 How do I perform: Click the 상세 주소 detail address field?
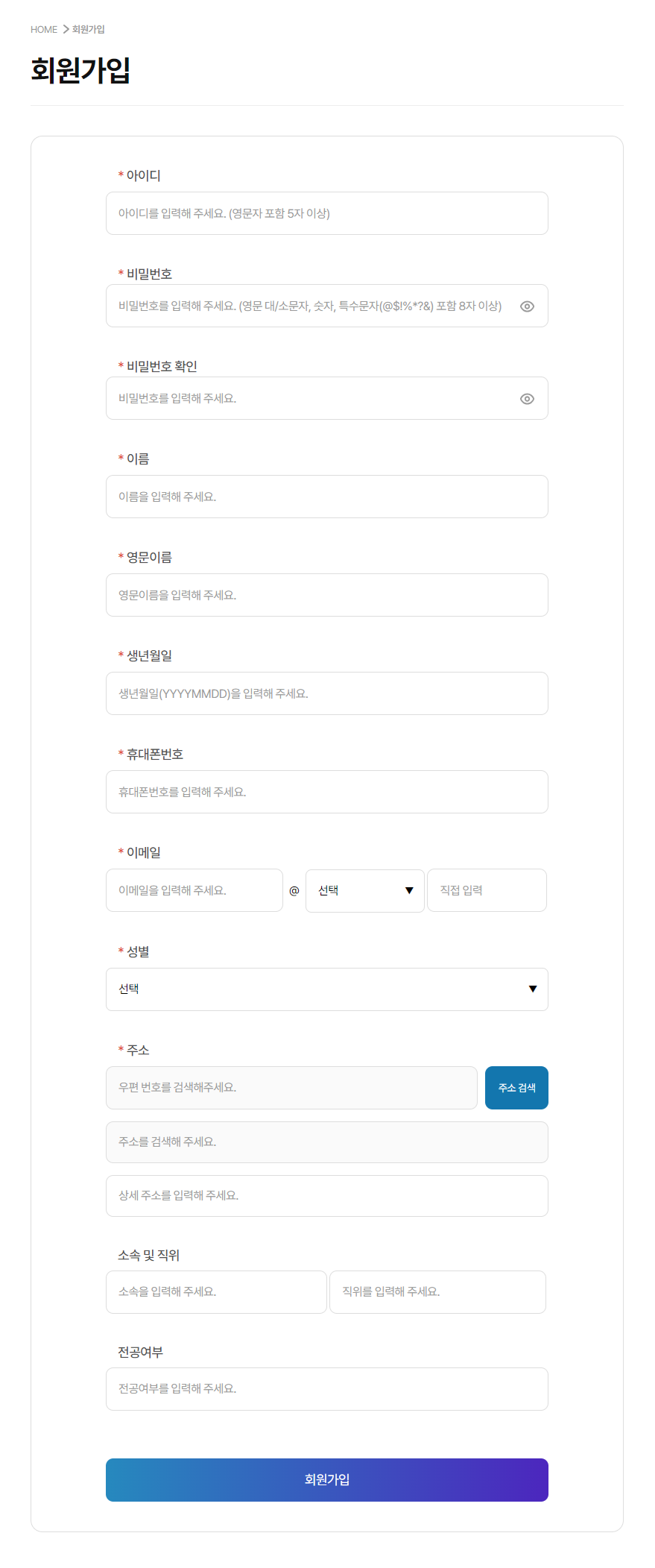point(326,1196)
